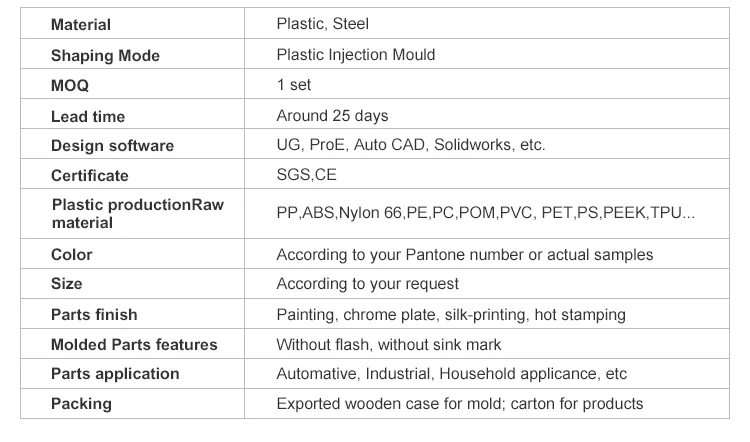This screenshot has height=442, width=750.
Task: Click the Shaping Mode label
Action: pos(105,55)
